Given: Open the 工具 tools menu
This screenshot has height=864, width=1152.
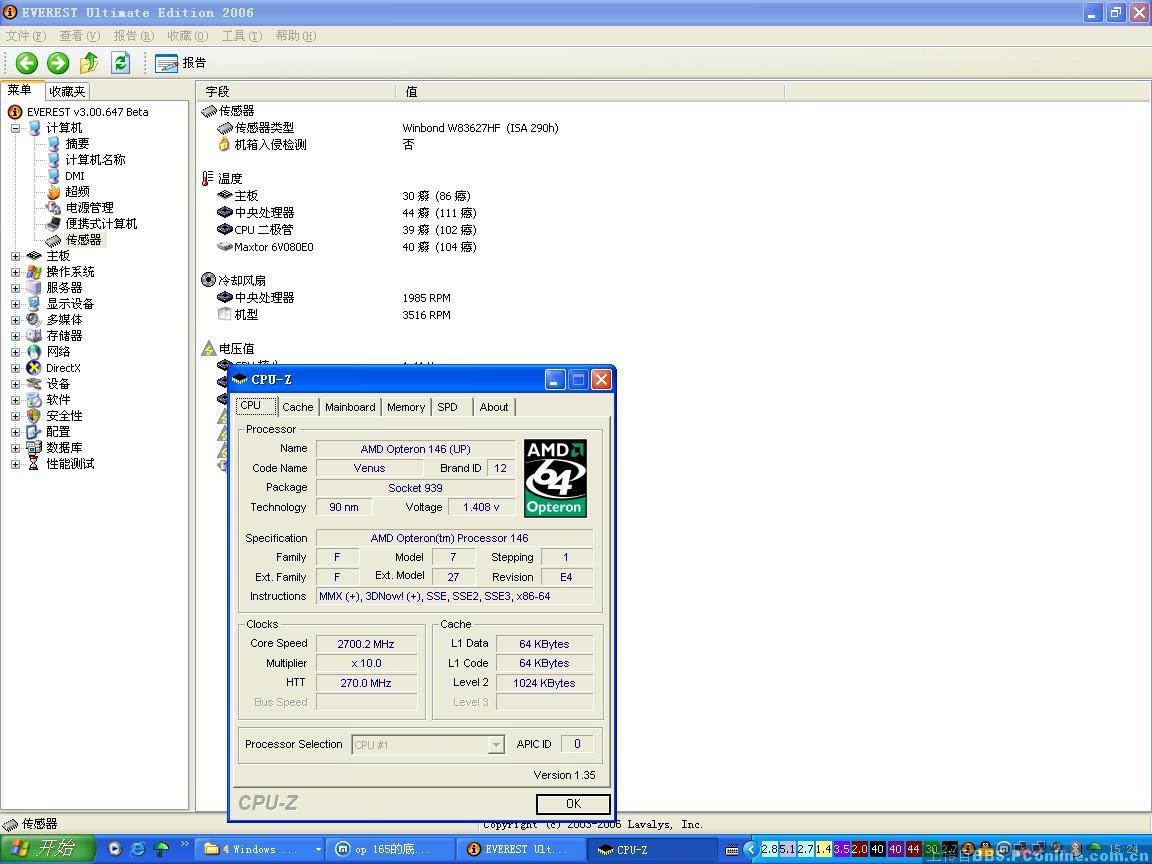Looking at the screenshot, I should pos(241,36).
